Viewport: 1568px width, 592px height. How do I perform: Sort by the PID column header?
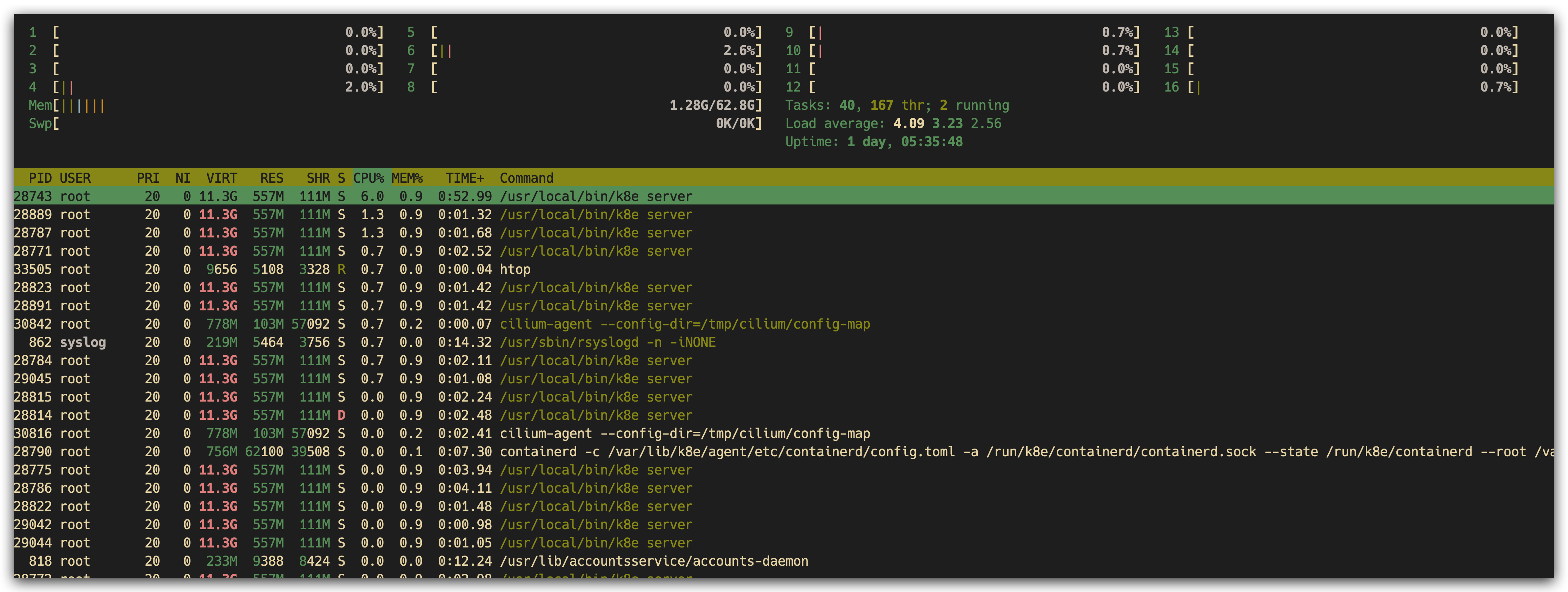click(40, 178)
